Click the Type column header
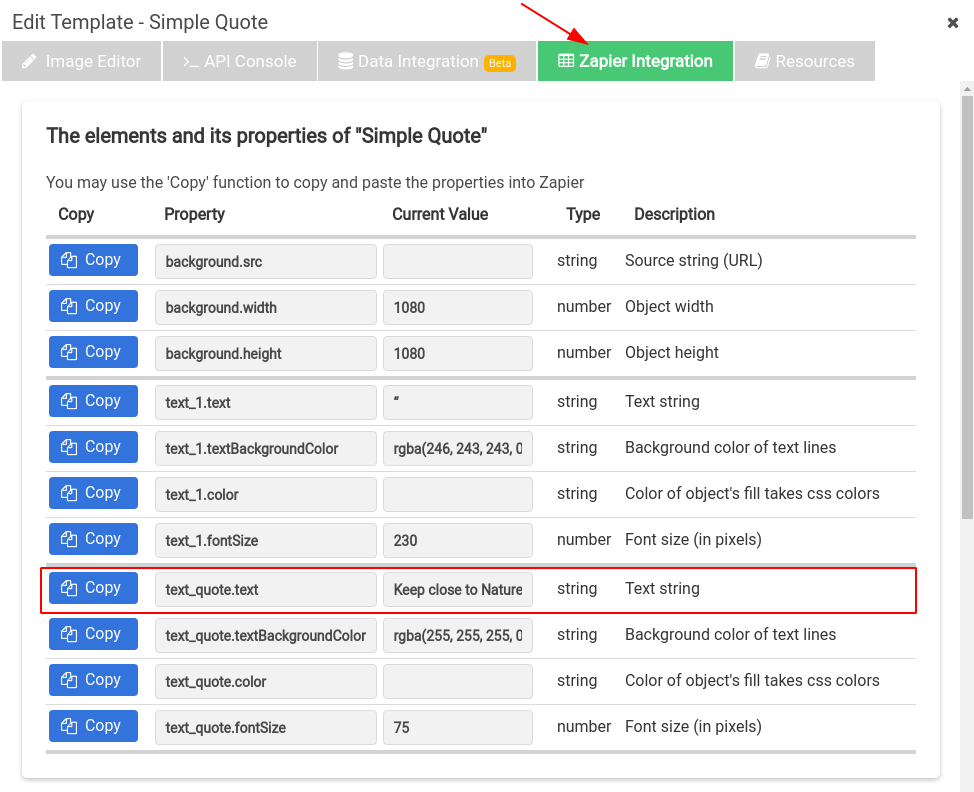Viewport: 974px width, 792px height. point(583,214)
